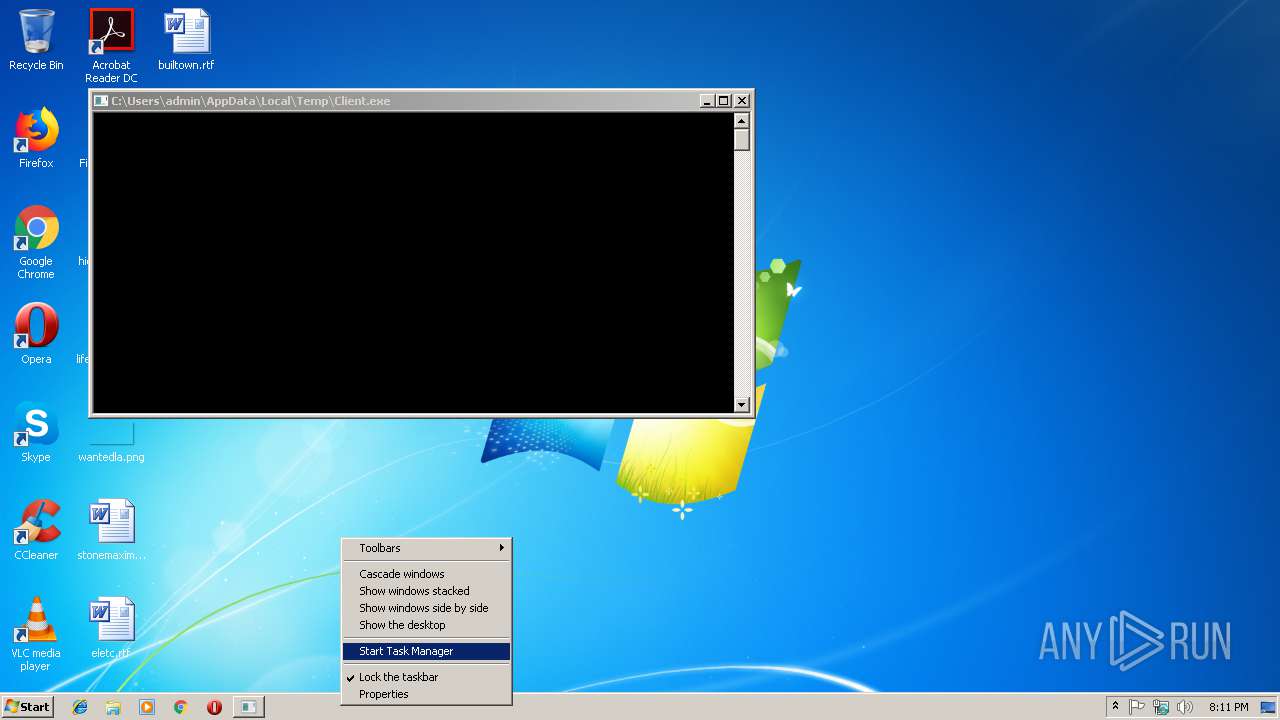This screenshot has width=1280, height=720.
Task: Choose Show the desktop menu entry
Action: click(426, 625)
